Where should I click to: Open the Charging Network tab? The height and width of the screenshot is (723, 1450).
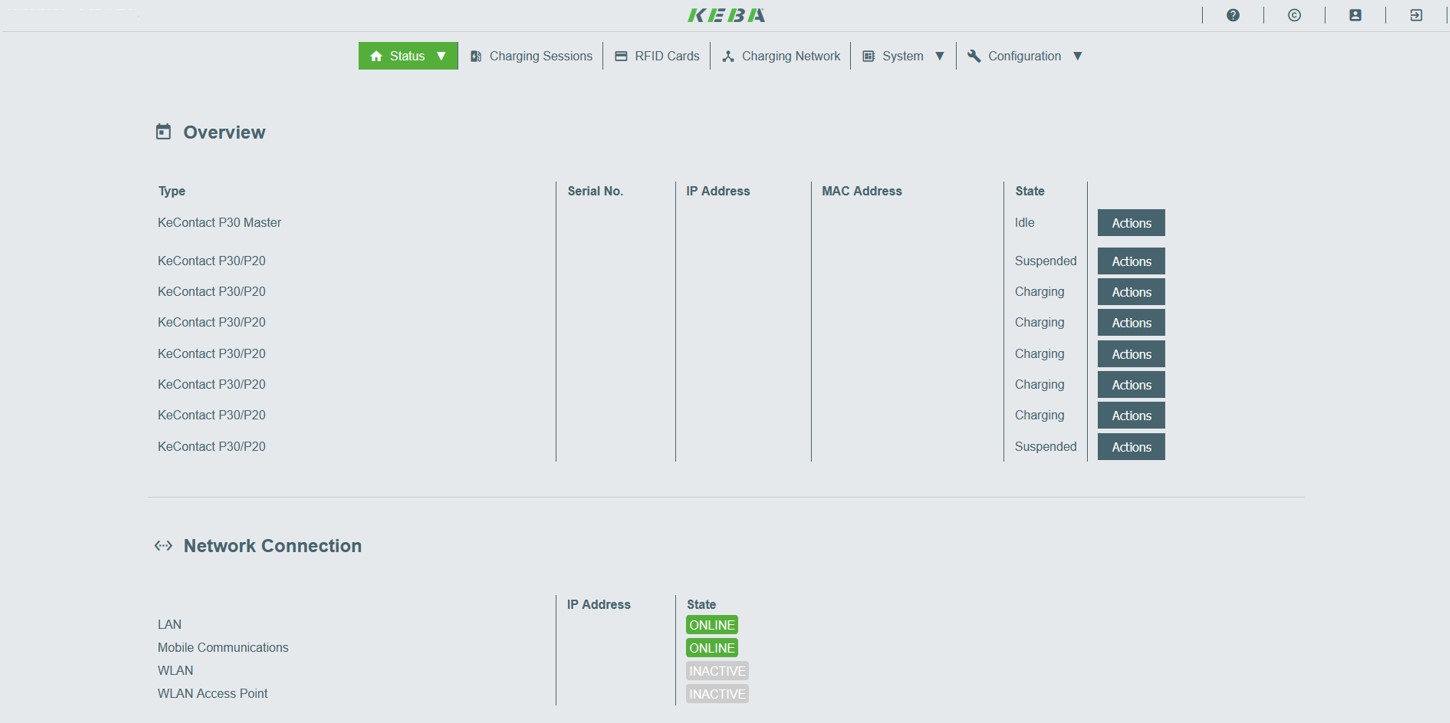click(x=781, y=56)
